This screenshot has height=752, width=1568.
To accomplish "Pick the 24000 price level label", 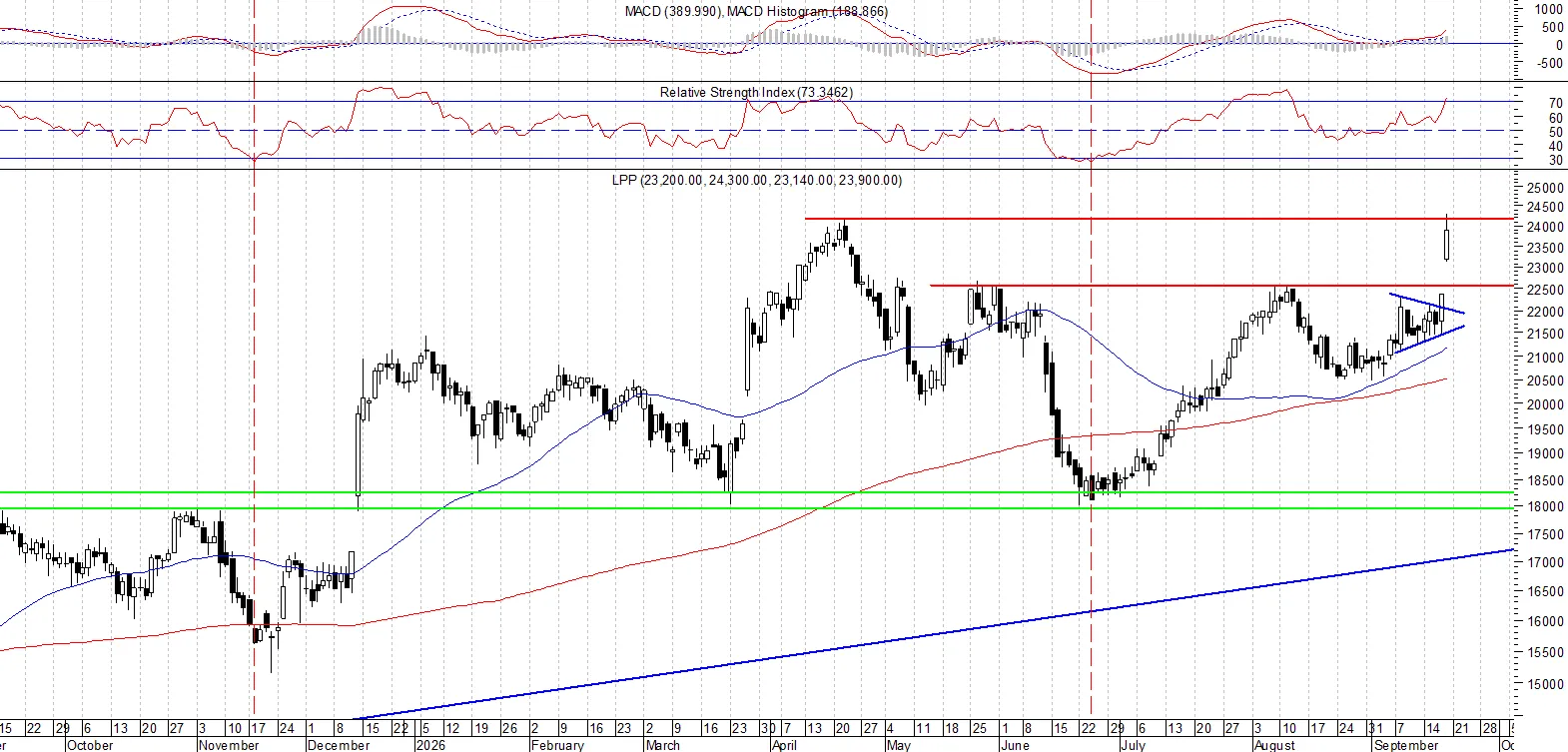I will pyautogui.click(x=1544, y=227).
